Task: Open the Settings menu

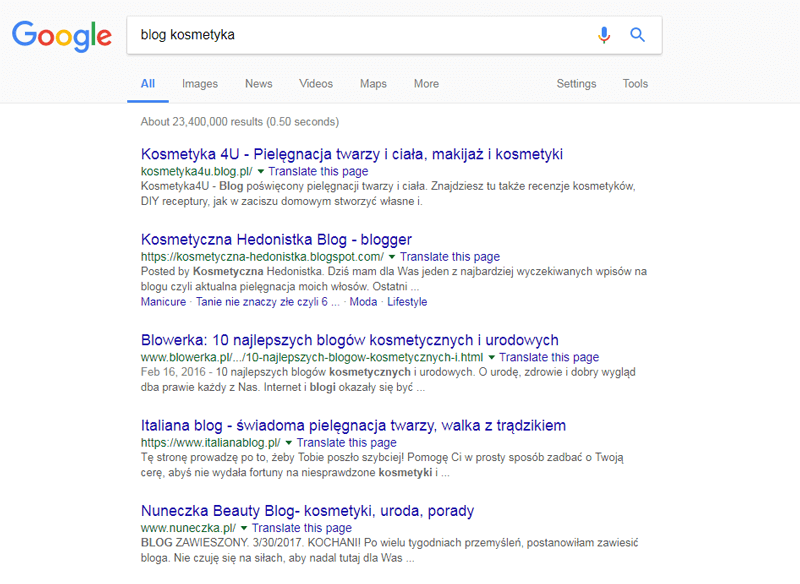Action: [x=577, y=84]
